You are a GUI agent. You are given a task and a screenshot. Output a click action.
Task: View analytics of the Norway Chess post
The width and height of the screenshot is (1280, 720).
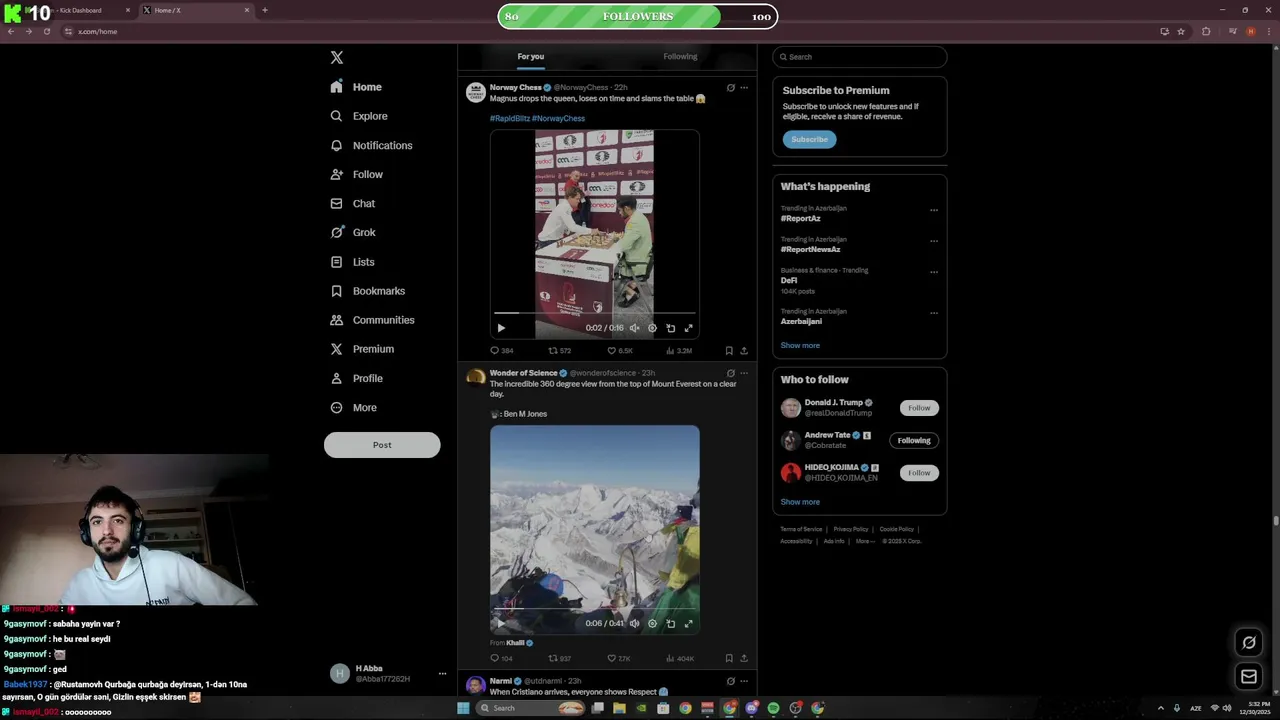(x=678, y=351)
